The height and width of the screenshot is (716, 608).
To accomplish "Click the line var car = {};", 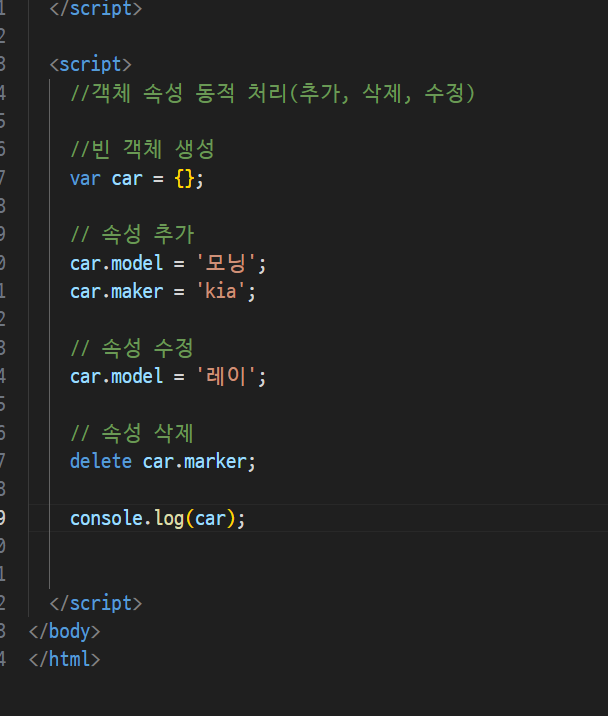I will [137, 178].
